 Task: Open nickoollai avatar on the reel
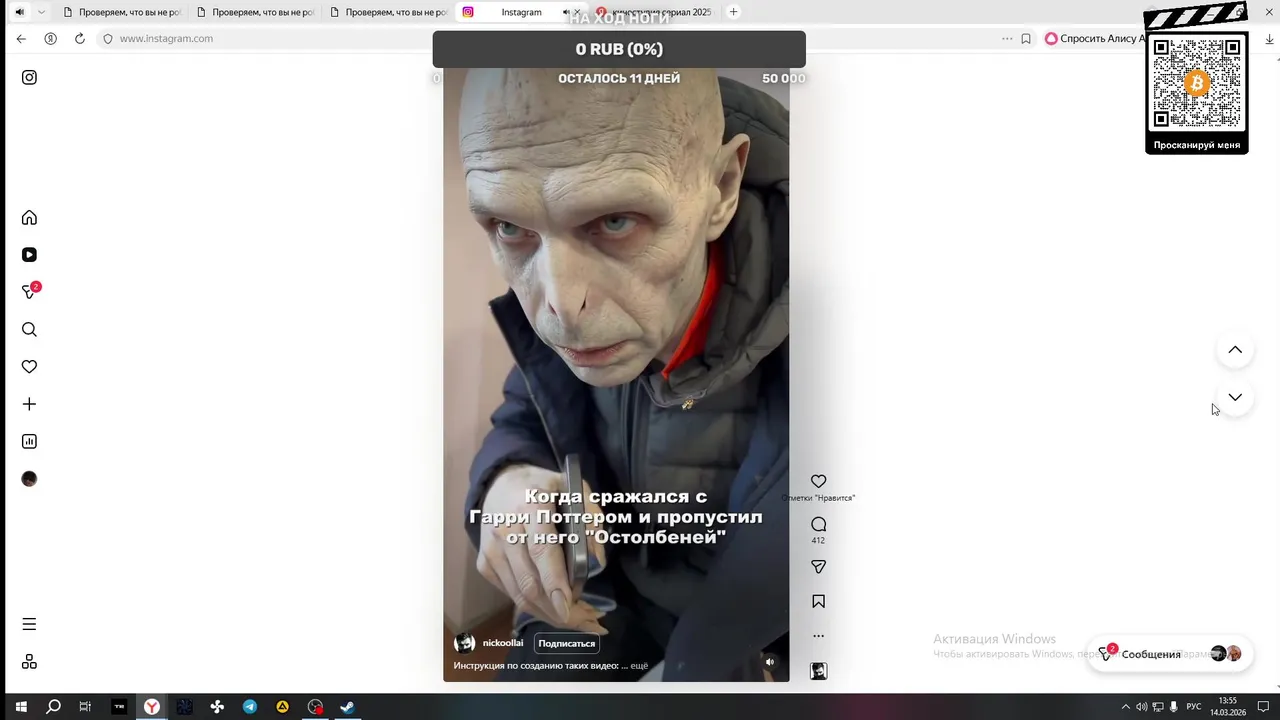click(464, 643)
